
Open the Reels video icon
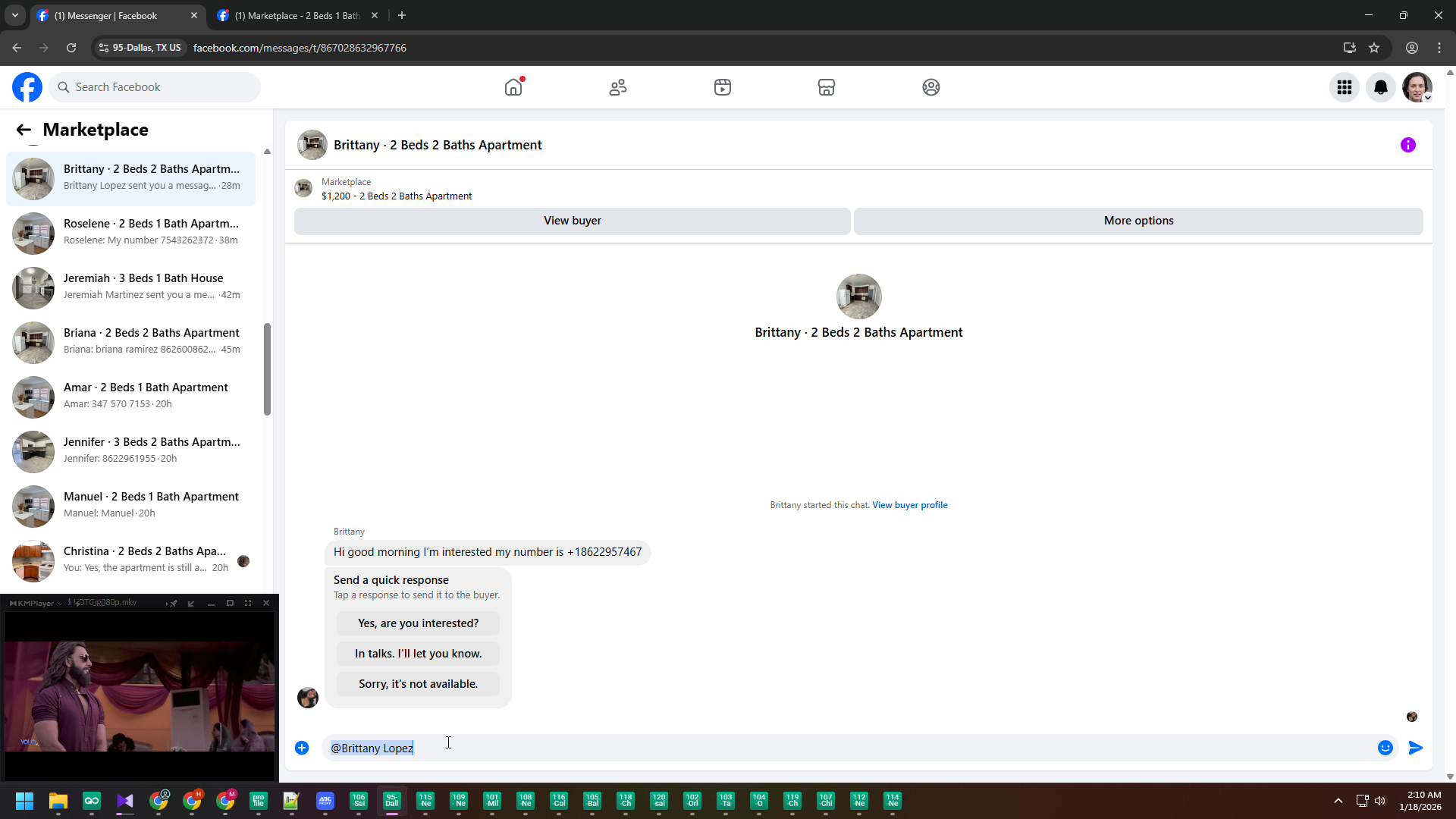pos(722,87)
